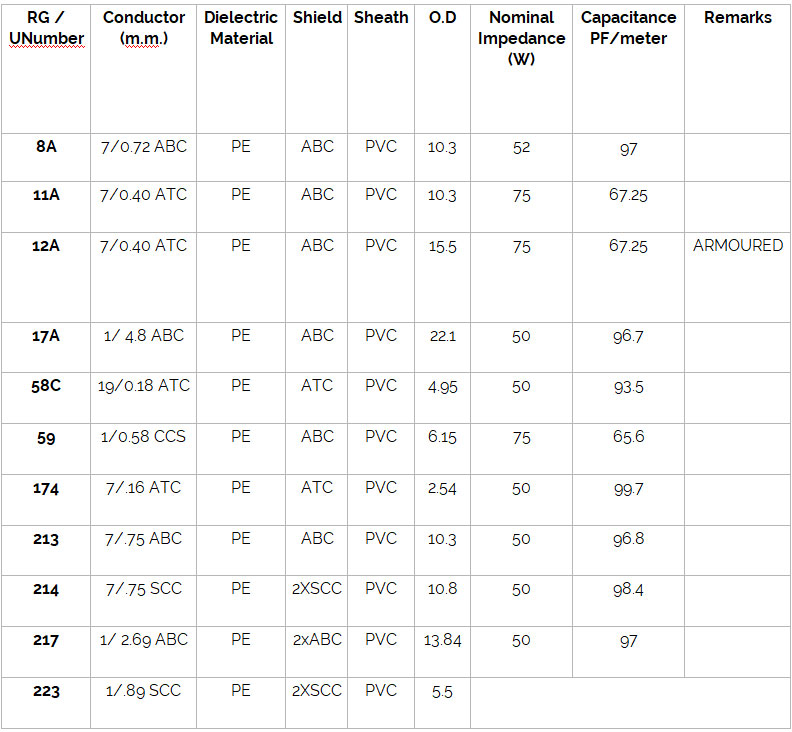Click the RG / UNumber column header

click(x=46, y=28)
